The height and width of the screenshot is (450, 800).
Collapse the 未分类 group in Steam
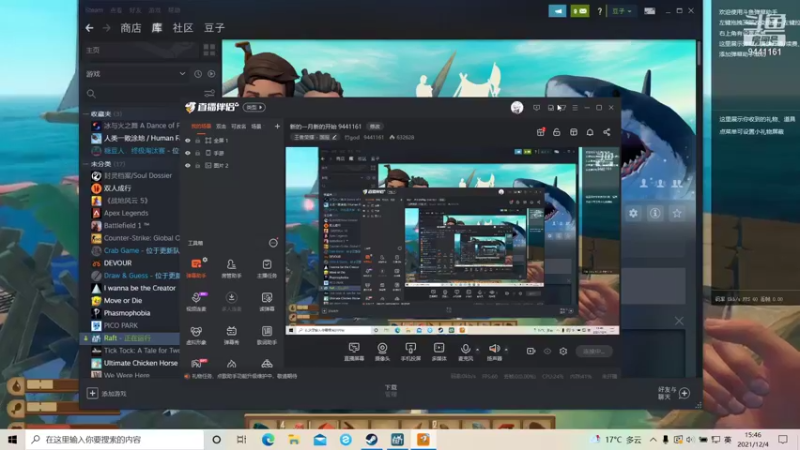[x=85, y=164]
